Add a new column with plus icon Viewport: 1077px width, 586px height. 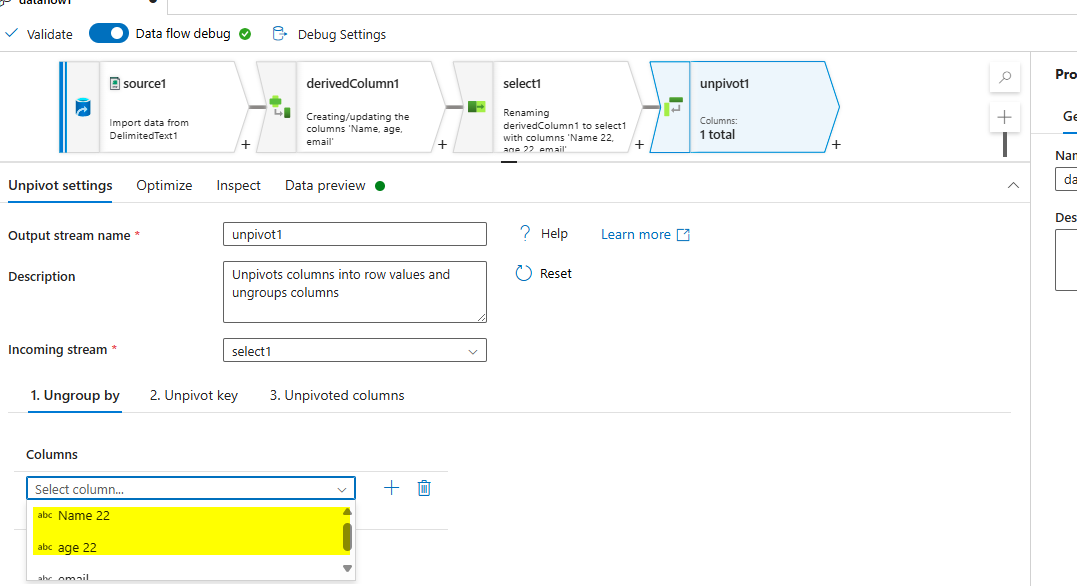coord(392,488)
